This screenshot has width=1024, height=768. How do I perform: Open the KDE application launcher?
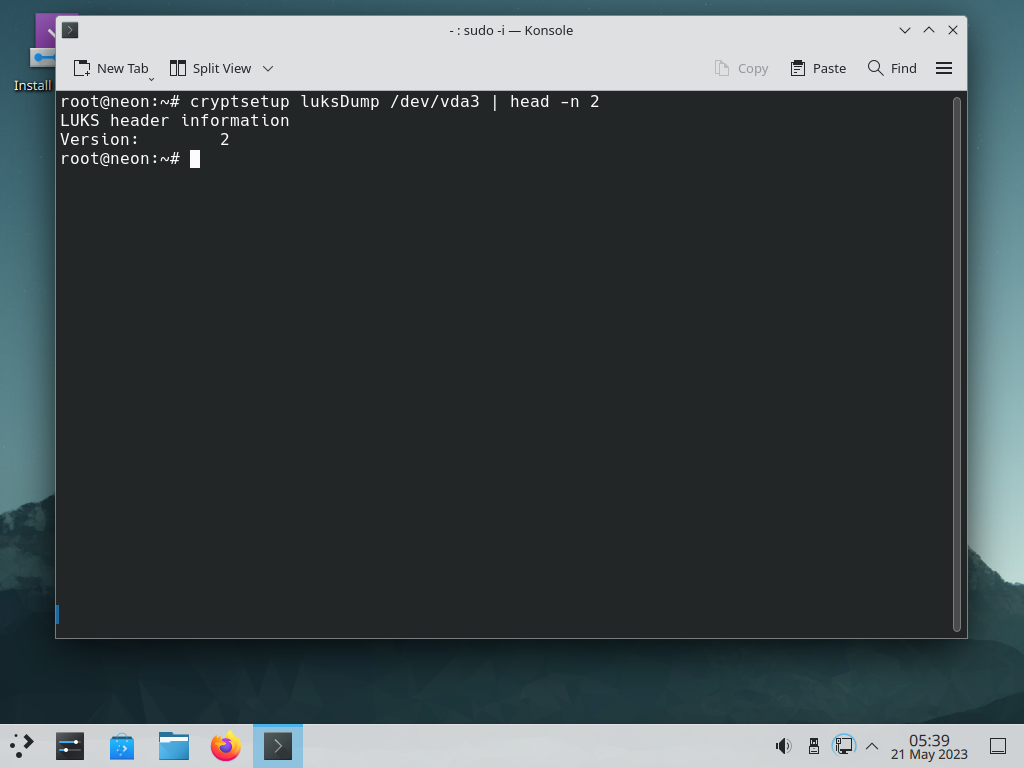point(22,746)
